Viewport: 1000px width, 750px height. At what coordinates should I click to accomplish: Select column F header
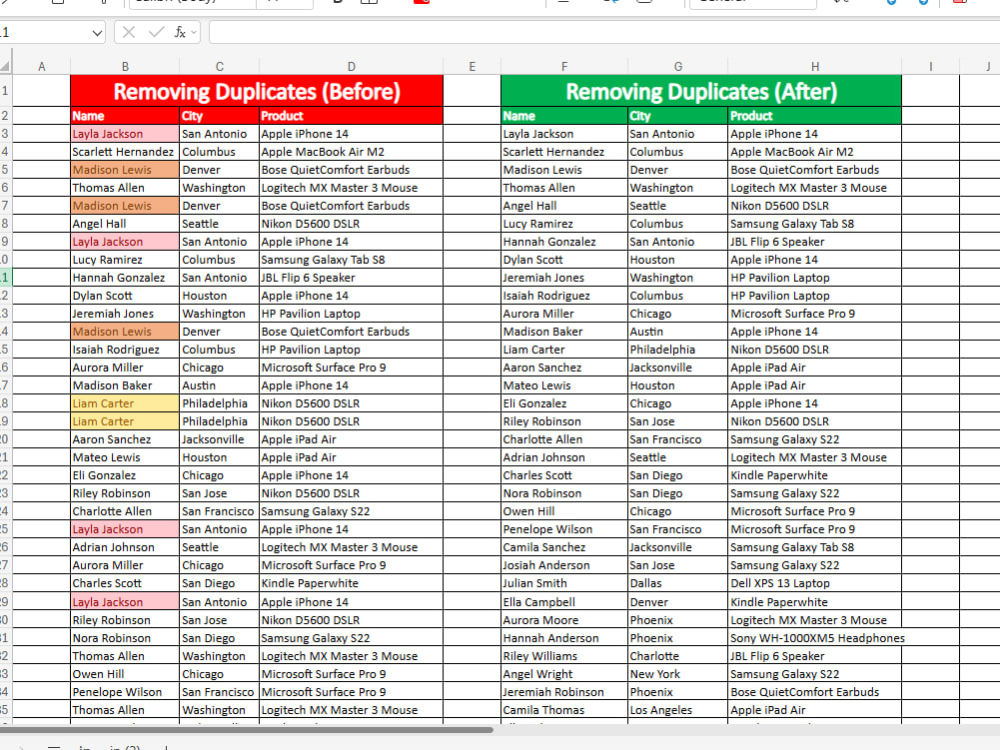[x=564, y=66]
